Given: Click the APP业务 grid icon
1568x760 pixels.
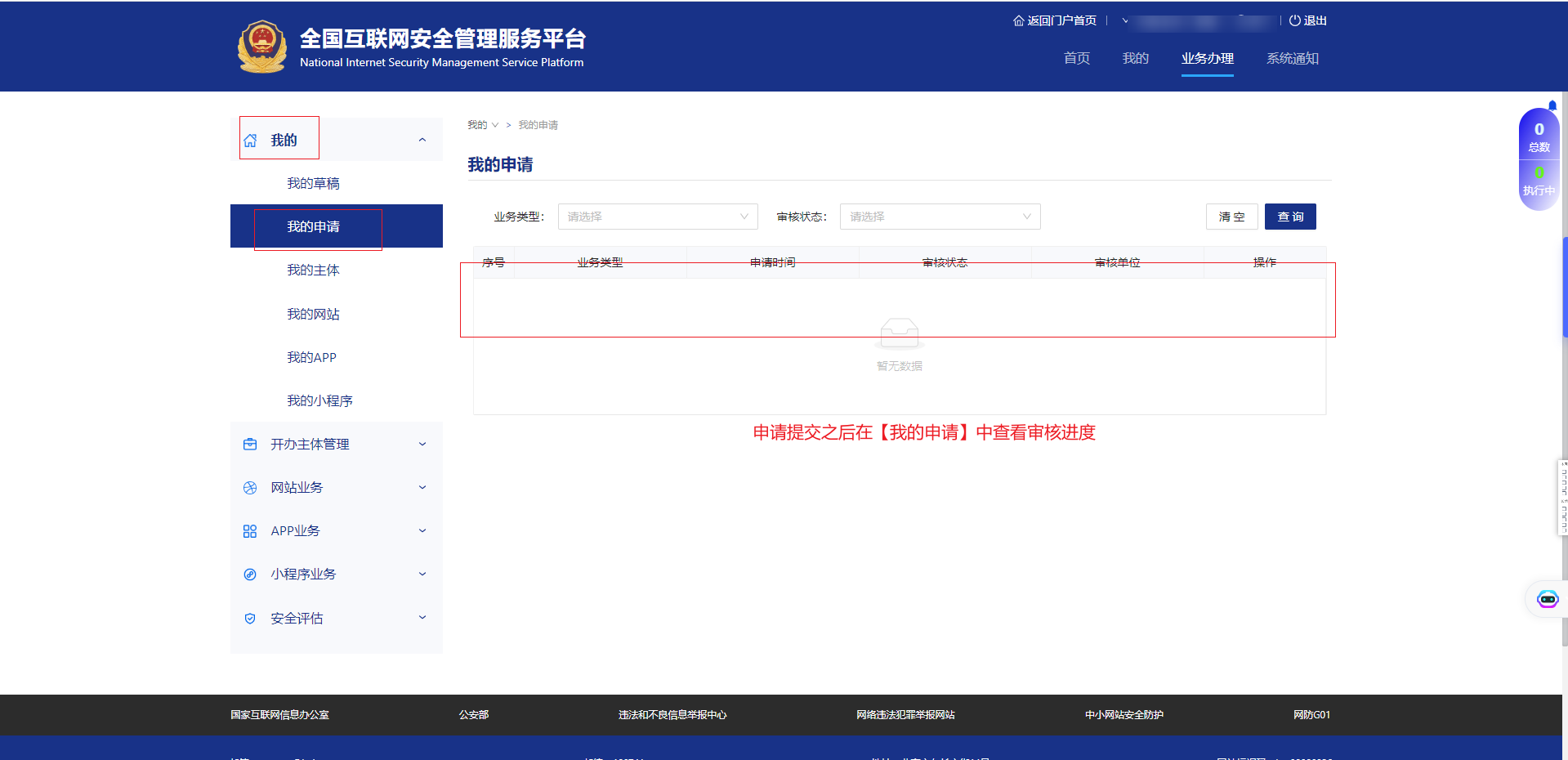Looking at the screenshot, I should tap(250, 531).
